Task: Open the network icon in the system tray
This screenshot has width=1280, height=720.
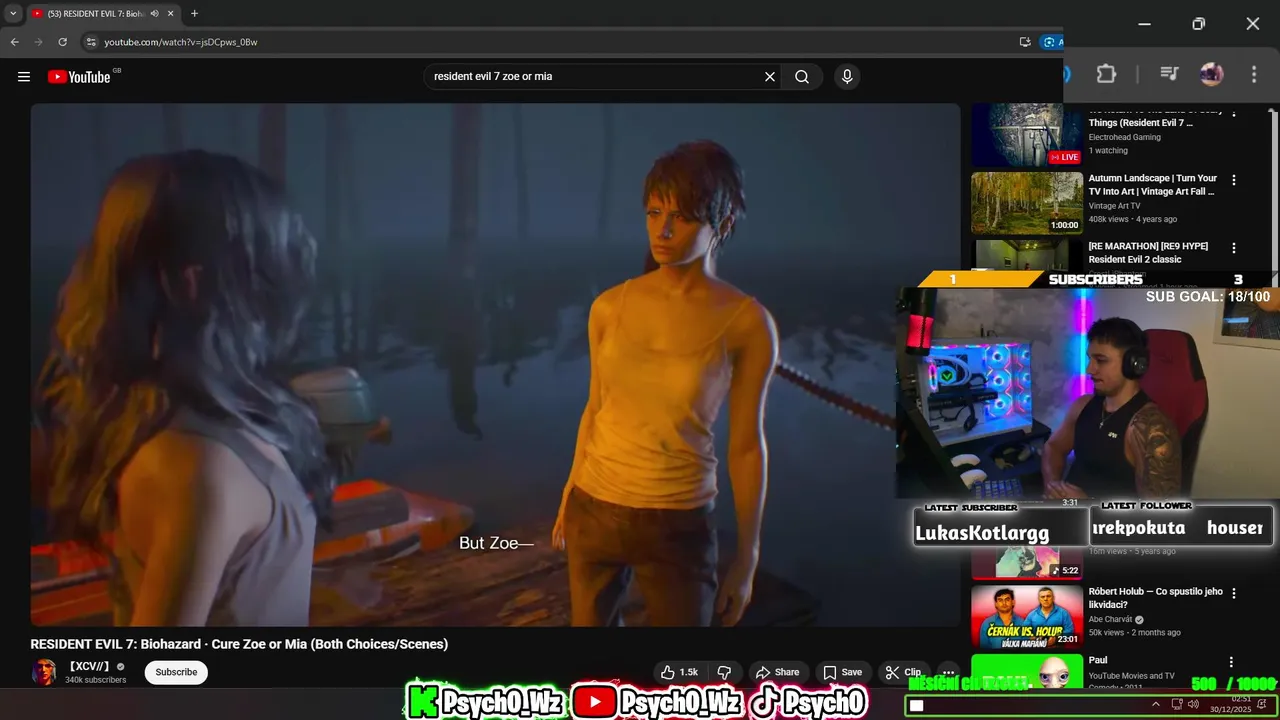Action: point(1177,704)
